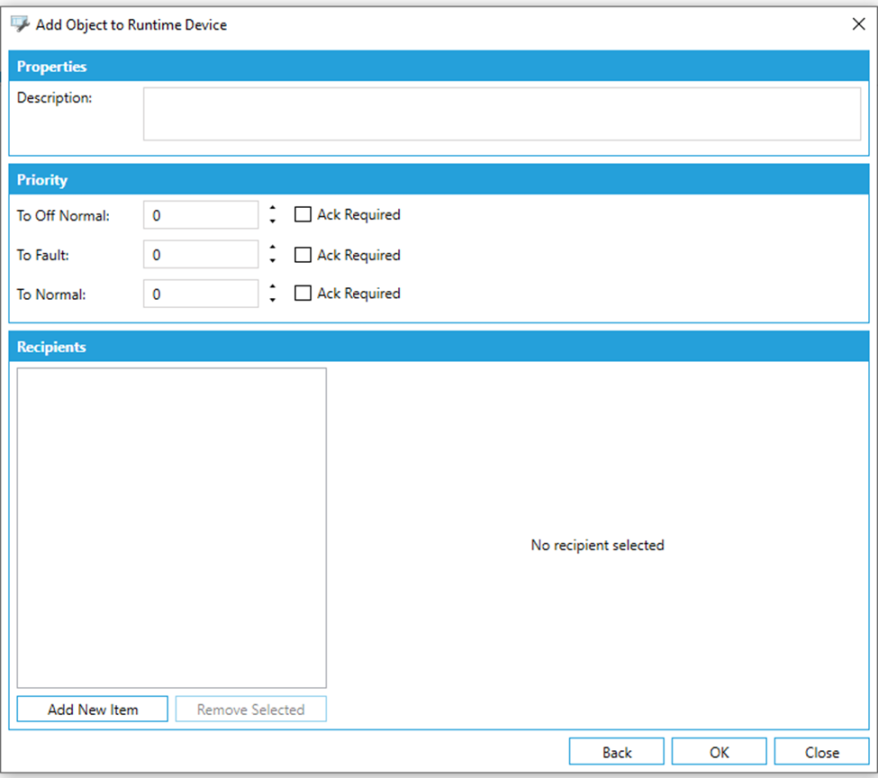Click the dialog title bar app icon

(20, 24)
